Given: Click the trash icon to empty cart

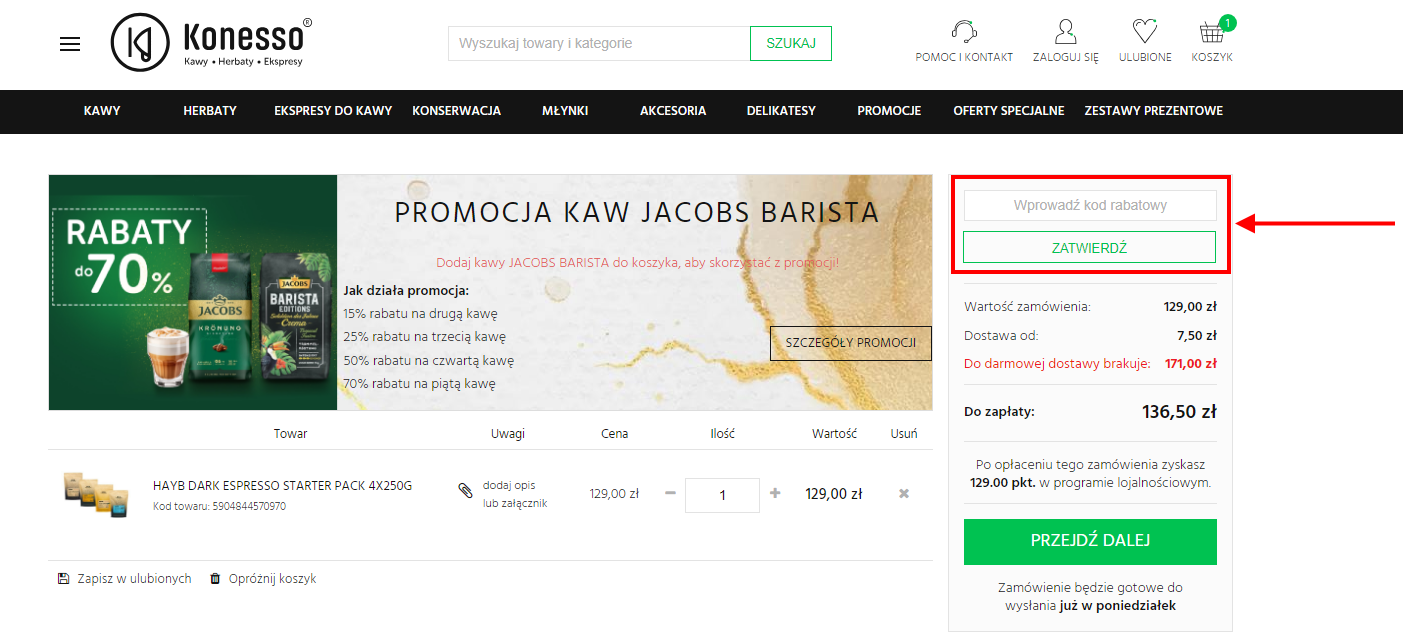Looking at the screenshot, I should [215, 579].
